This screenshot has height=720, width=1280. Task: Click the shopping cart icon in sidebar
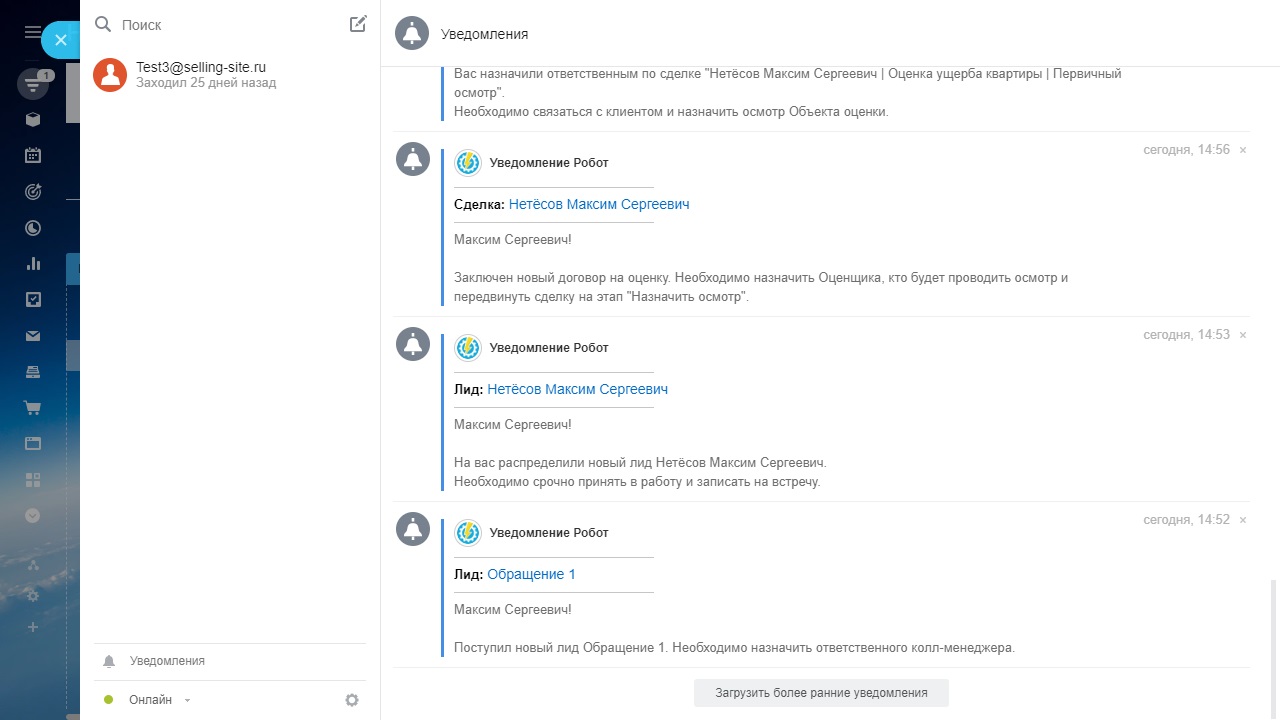coord(33,408)
